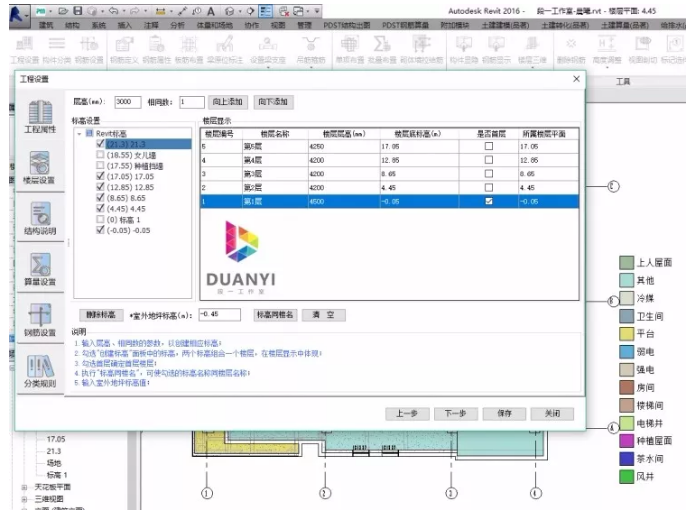Click the Save floppy disk icon
This screenshot has width=693, height=513.
78,11
